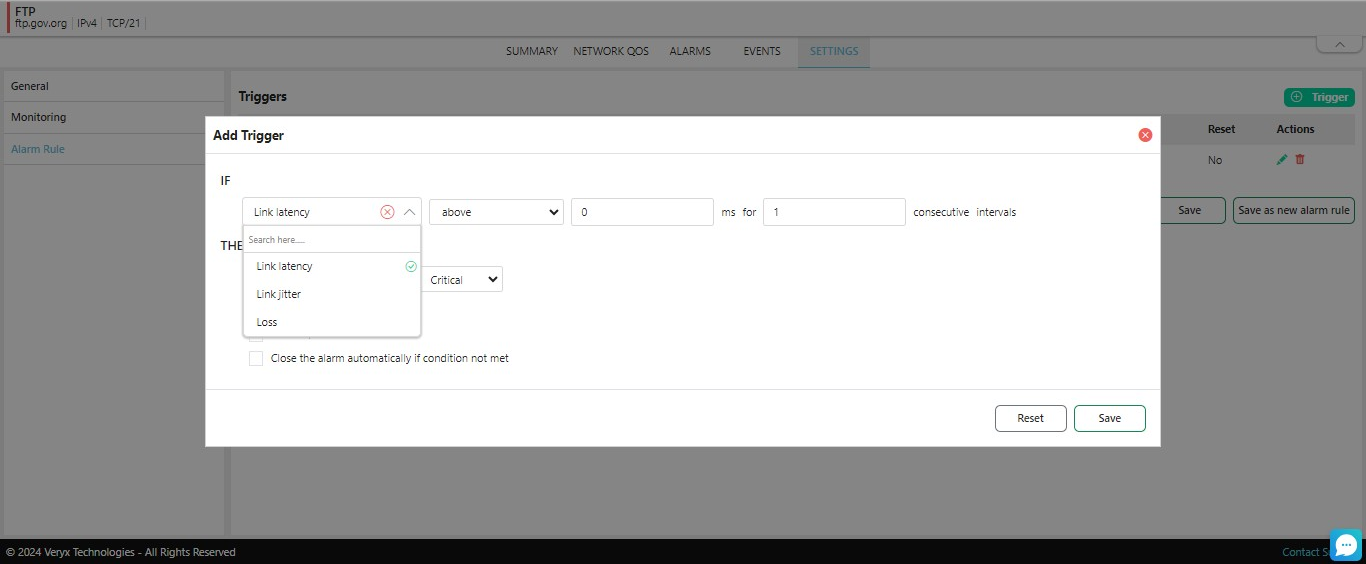Screen dimensions: 1366x564
Task: Collapse the metric dropdown using the chevron
Action: click(409, 212)
